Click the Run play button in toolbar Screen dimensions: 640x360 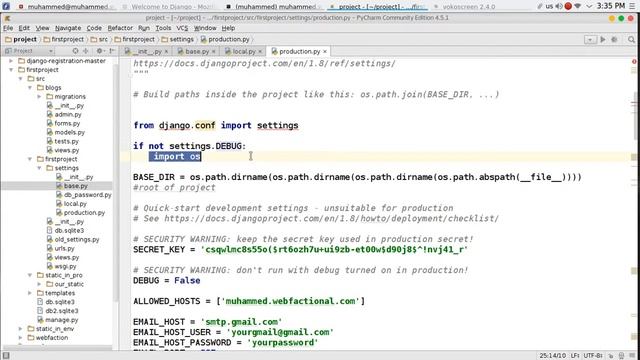(603, 40)
